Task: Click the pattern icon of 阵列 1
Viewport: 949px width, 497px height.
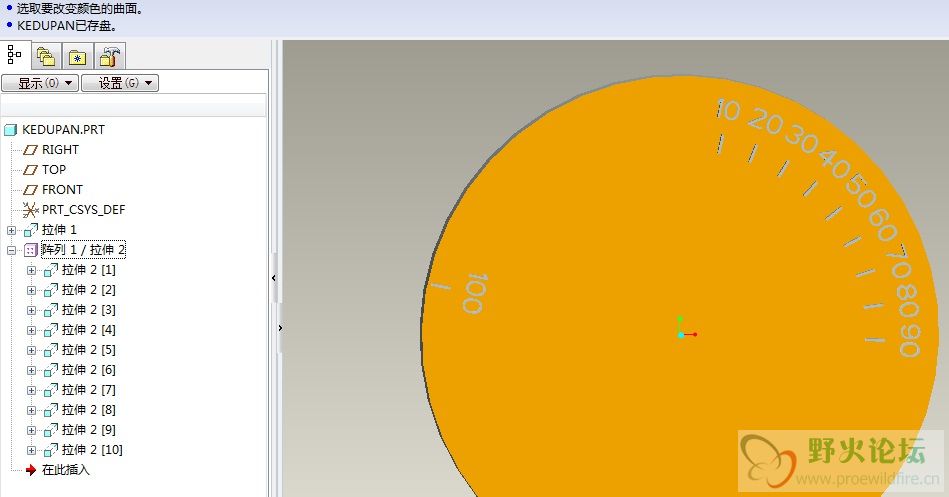Action: point(30,249)
